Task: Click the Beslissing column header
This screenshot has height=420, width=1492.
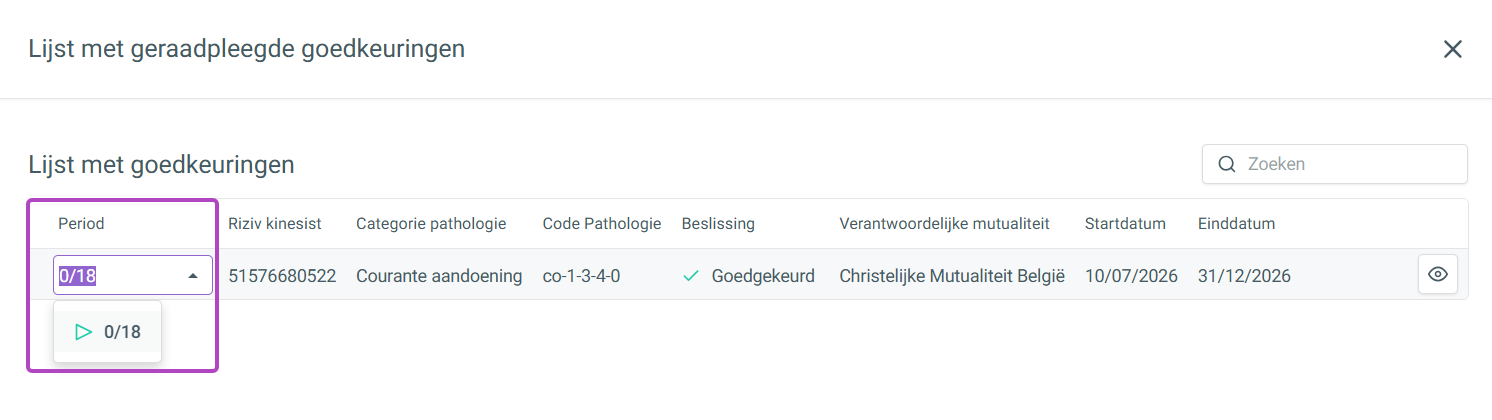Action: point(718,223)
